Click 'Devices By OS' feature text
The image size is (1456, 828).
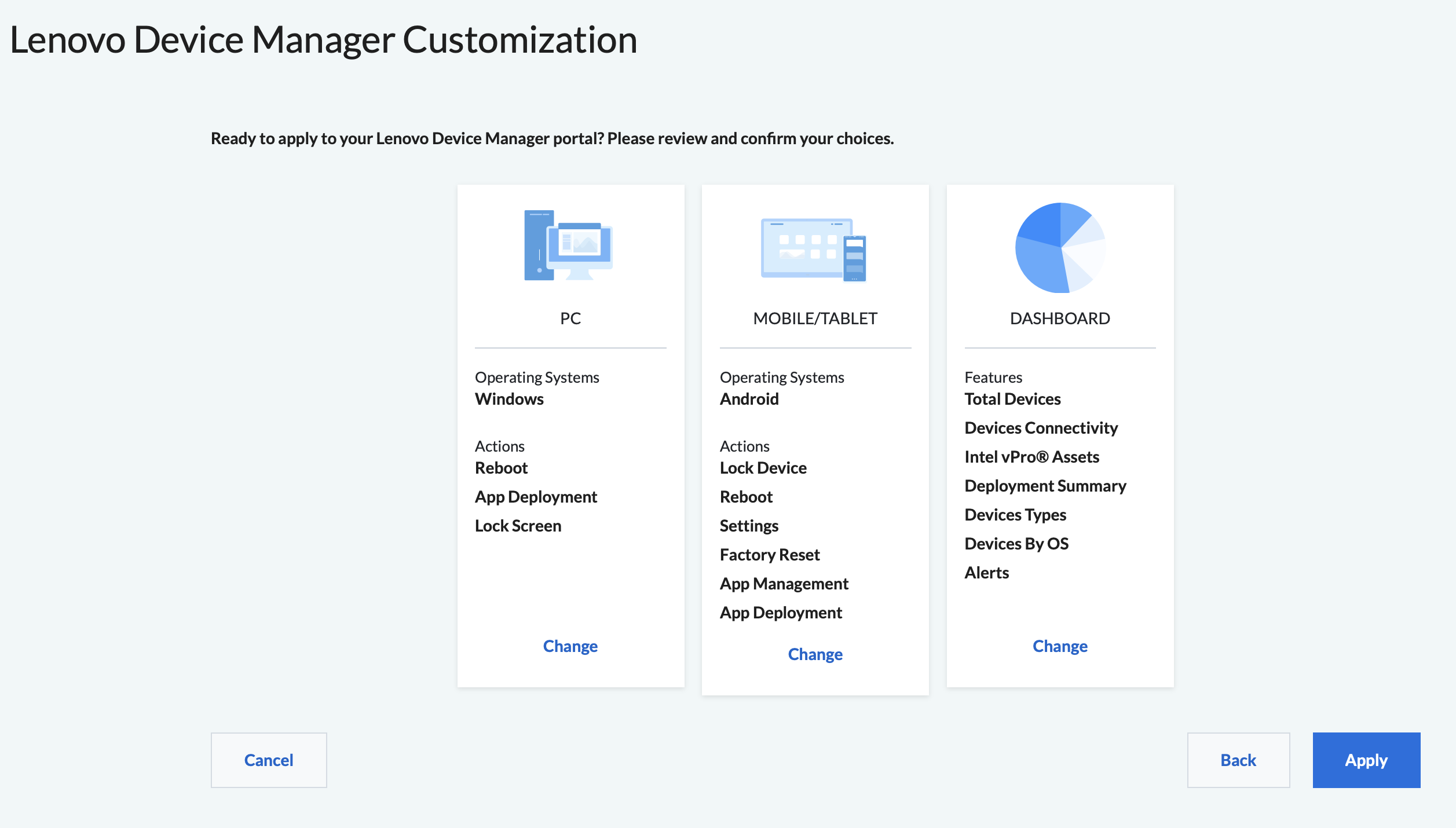click(x=1016, y=544)
